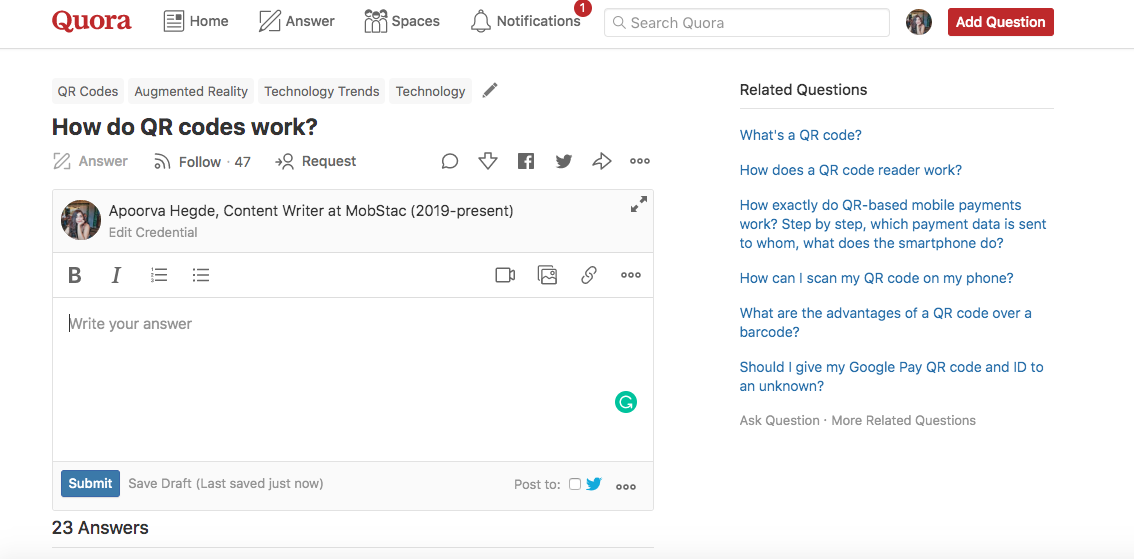This screenshot has width=1134, height=559.
Task: Submit the answer
Action: point(90,483)
